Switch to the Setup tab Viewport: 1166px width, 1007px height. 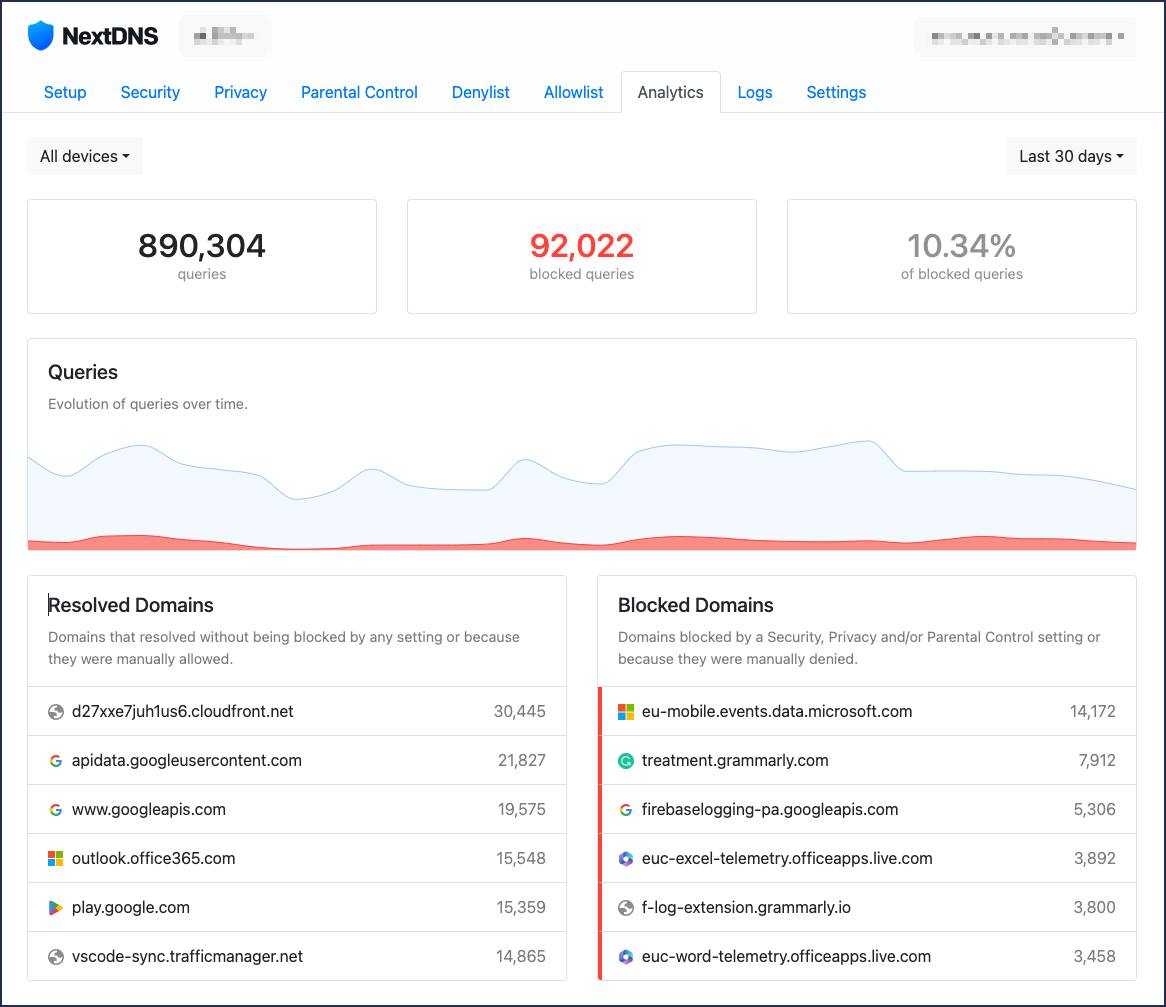[x=65, y=92]
